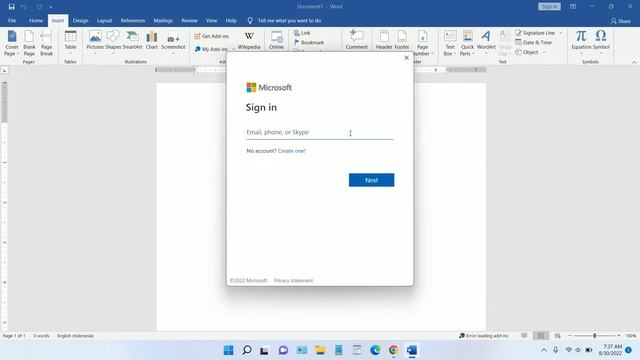640x360 pixels.
Task: Insert WordArt
Action: tap(486, 42)
